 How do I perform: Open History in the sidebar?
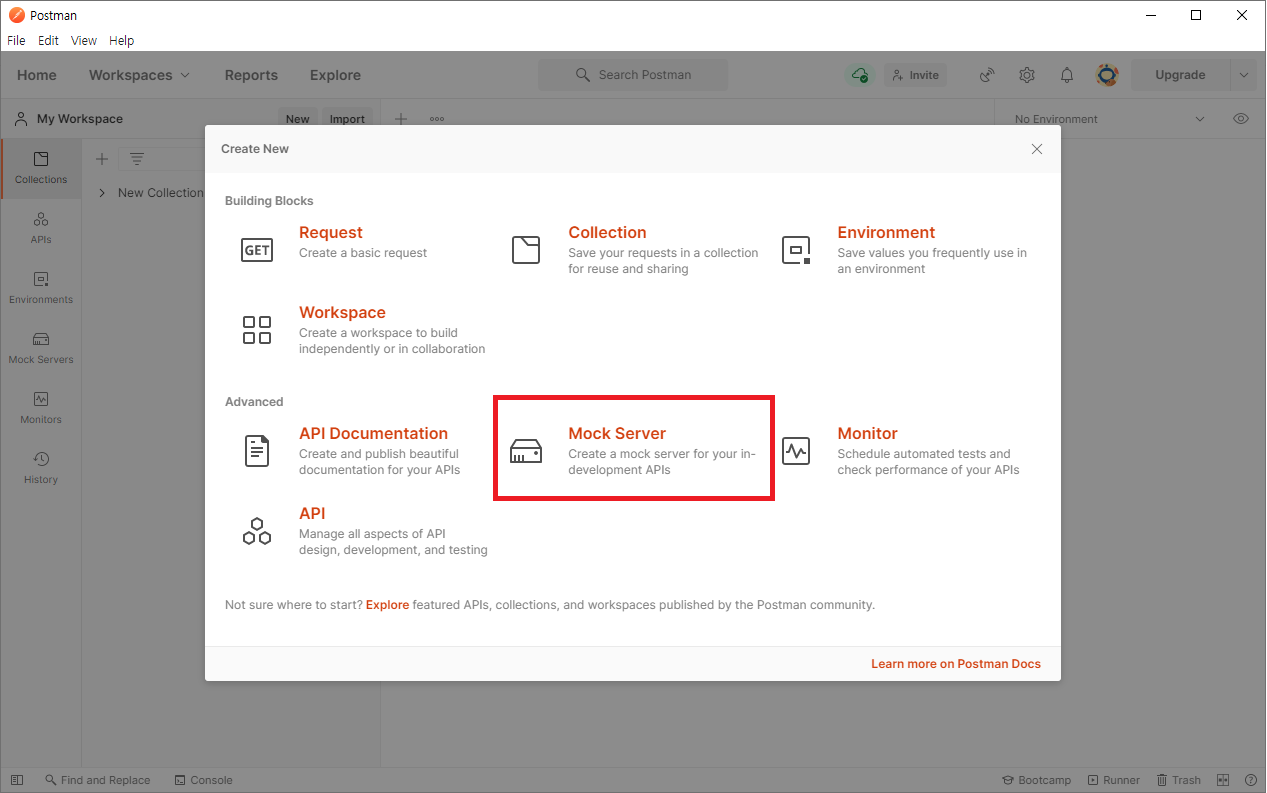[41, 468]
